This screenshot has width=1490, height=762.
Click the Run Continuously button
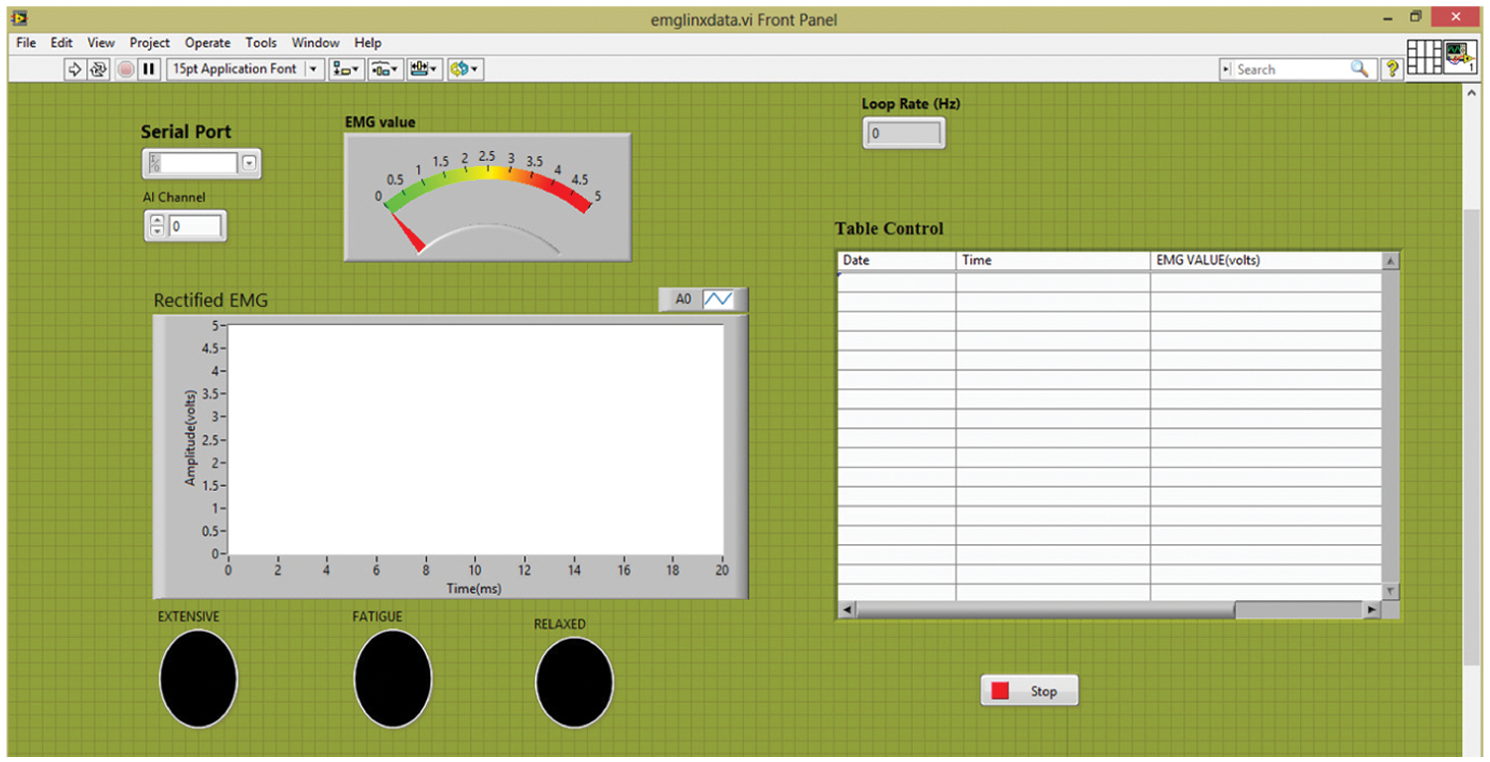(99, 69)
